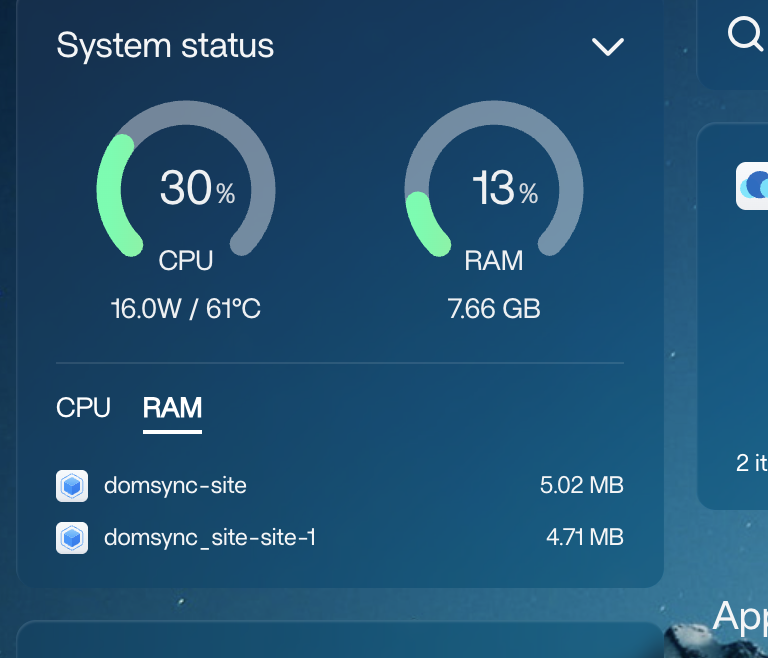Click the 13% RAM readout
Screen dimensions: 768x658
click(x=505, y=188)
